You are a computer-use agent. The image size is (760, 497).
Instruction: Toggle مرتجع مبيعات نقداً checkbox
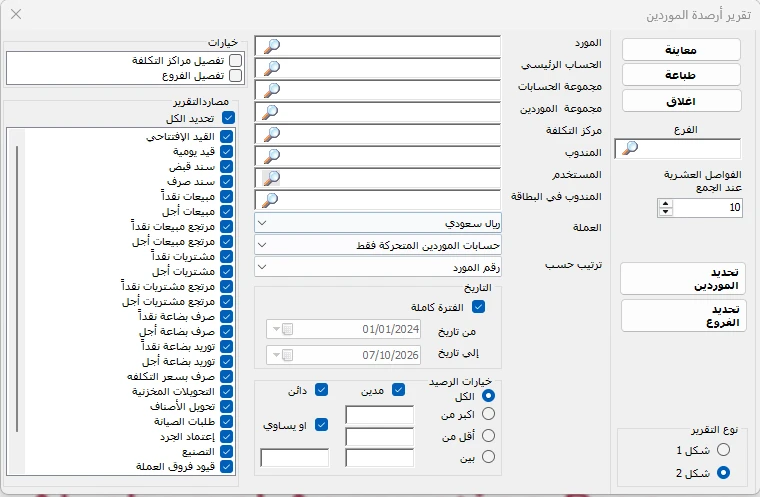(x=226, y=227)
